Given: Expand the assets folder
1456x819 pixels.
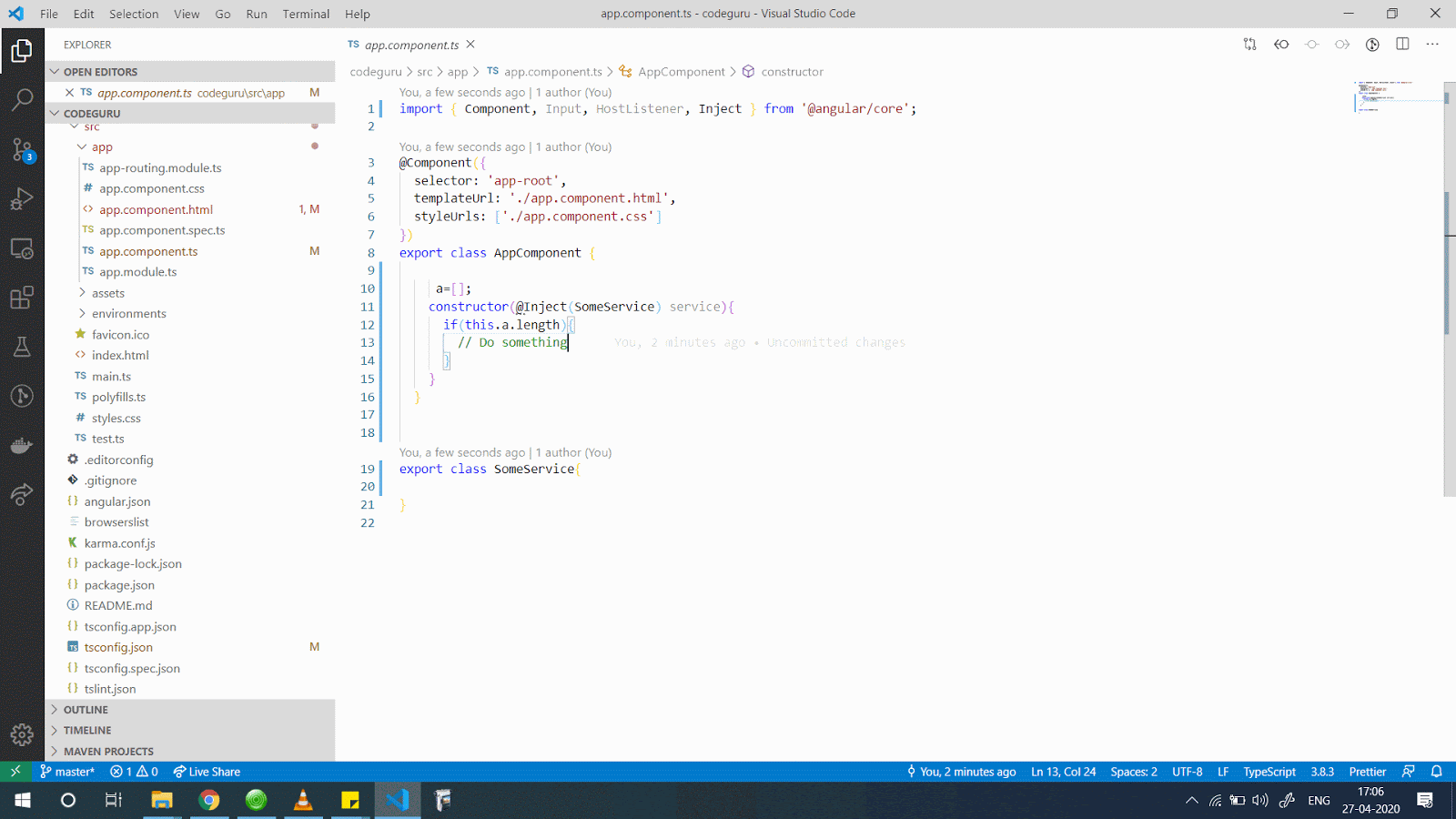Looking at the screenshot, I should pos(111,292).
